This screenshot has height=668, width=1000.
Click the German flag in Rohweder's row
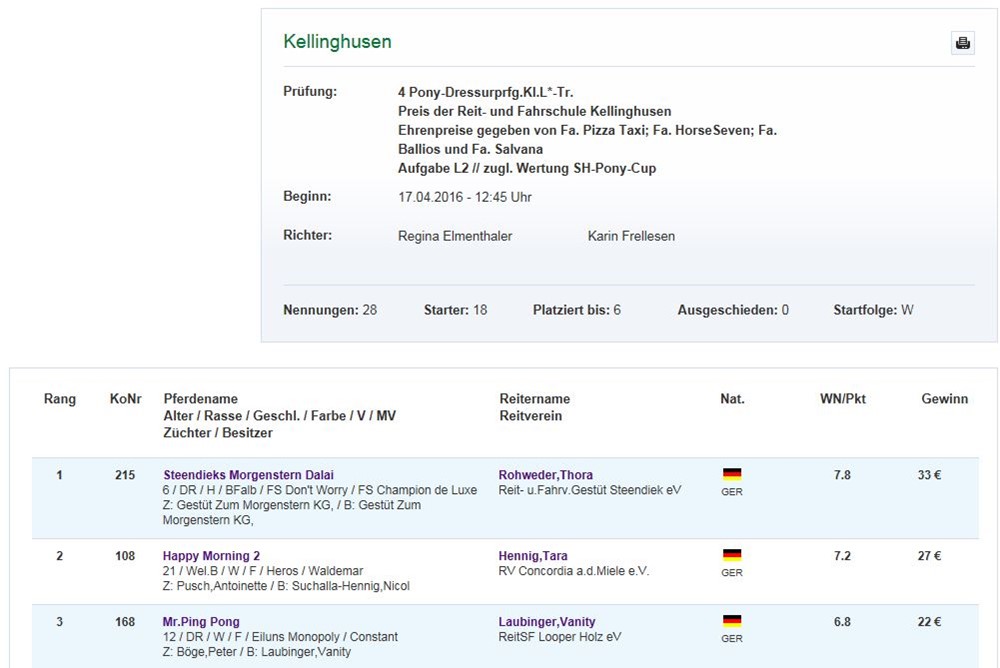(x=732, y=474)
